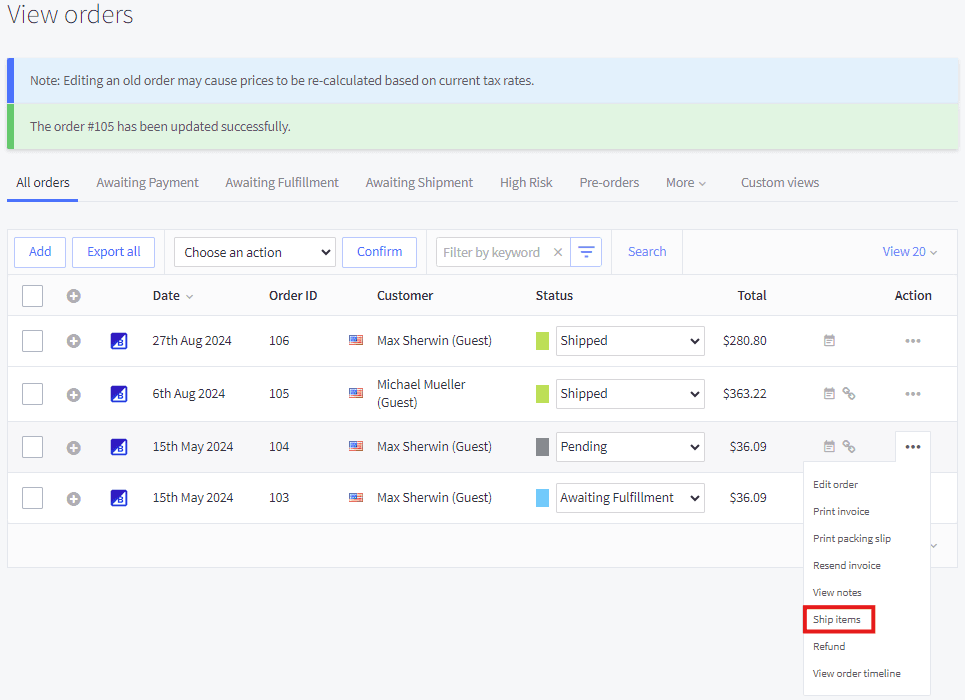Click the Confirm action button
The image size is (965, 700).
[379, 252]
